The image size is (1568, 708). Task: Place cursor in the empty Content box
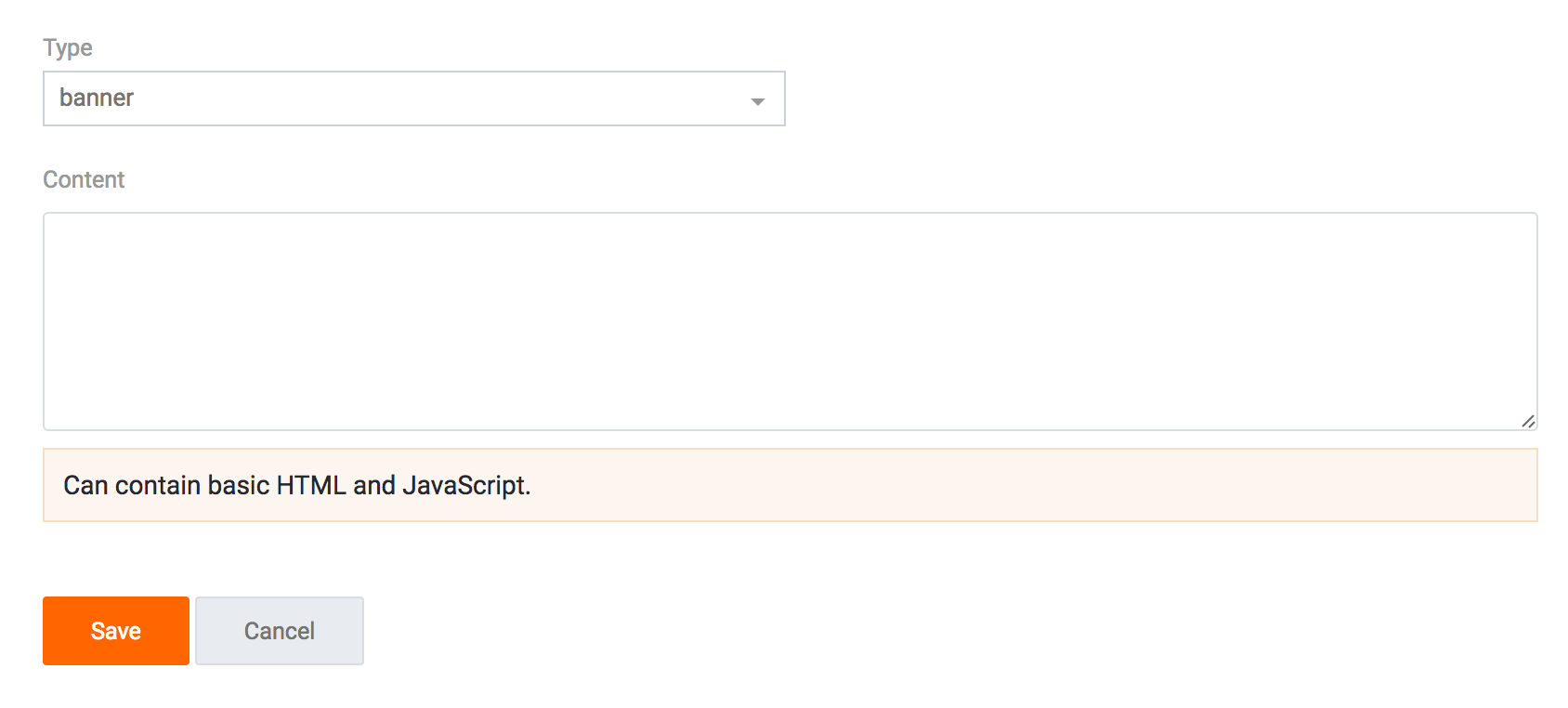[x=790, y=321]
